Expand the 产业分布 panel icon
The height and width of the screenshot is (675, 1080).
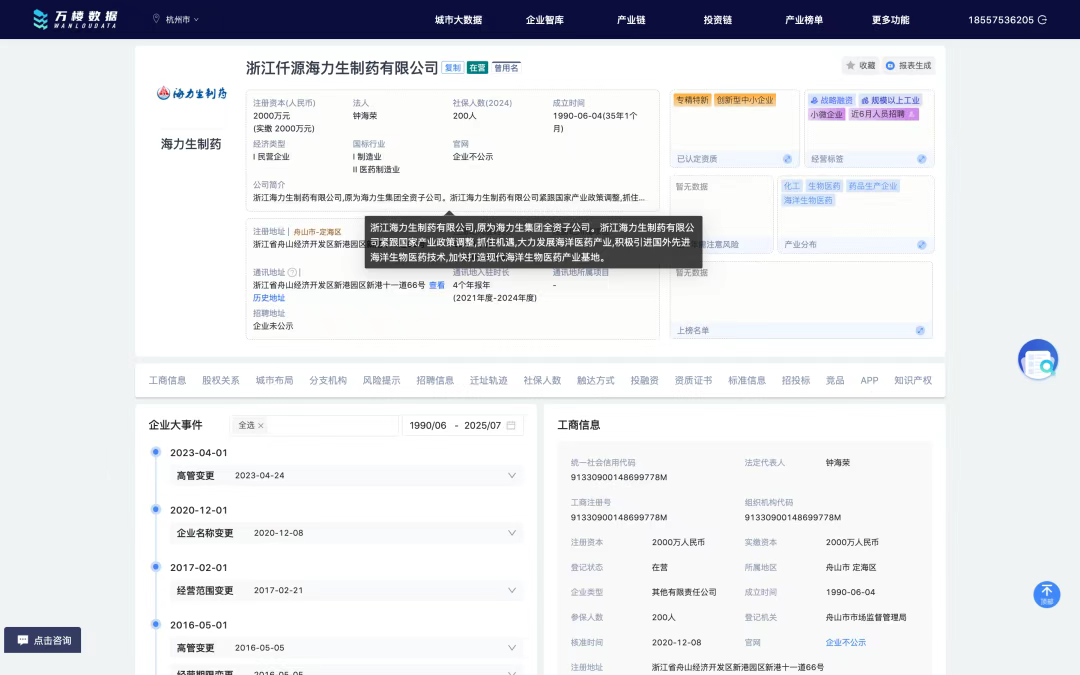coord(922,245)
